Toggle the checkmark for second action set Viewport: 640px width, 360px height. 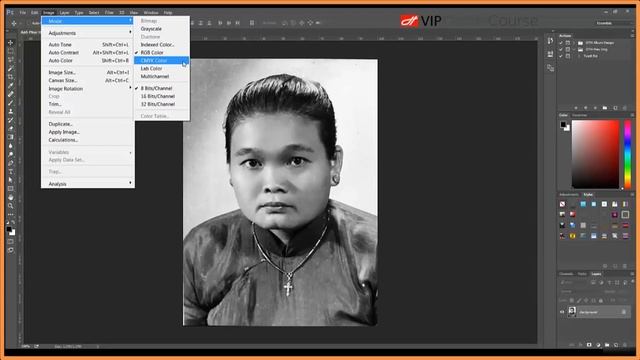click(561, 49)
